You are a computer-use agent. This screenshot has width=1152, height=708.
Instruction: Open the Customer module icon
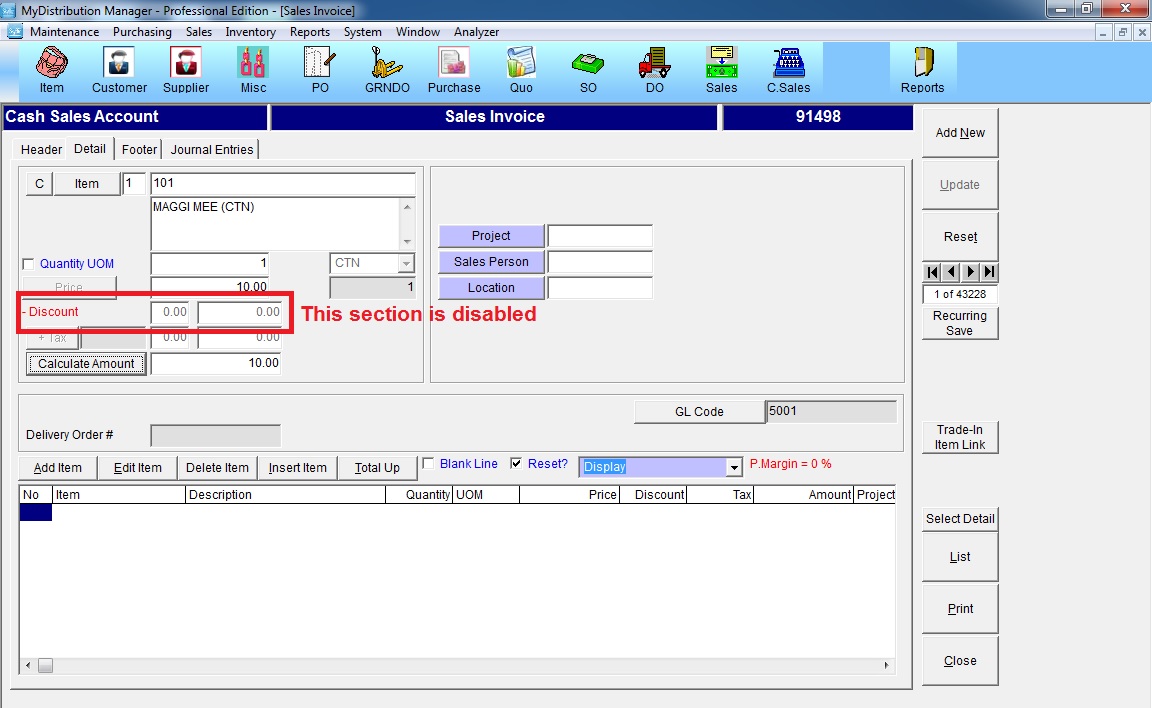pyautogui.click(x=119, y=68)
